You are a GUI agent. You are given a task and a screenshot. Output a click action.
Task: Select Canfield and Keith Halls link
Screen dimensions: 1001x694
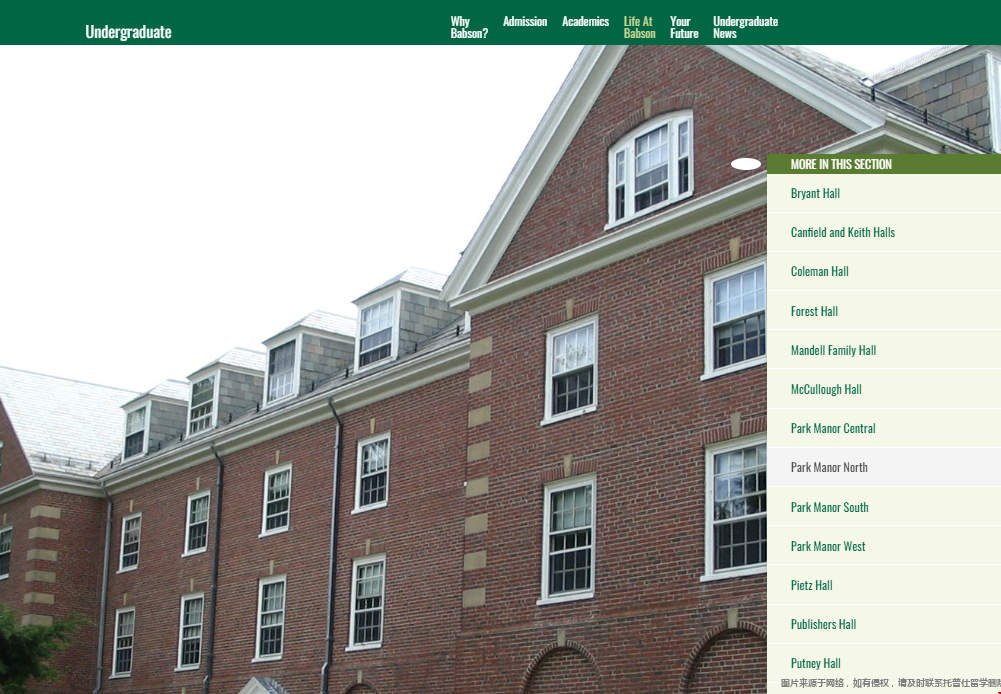click(x=842, y=232)
